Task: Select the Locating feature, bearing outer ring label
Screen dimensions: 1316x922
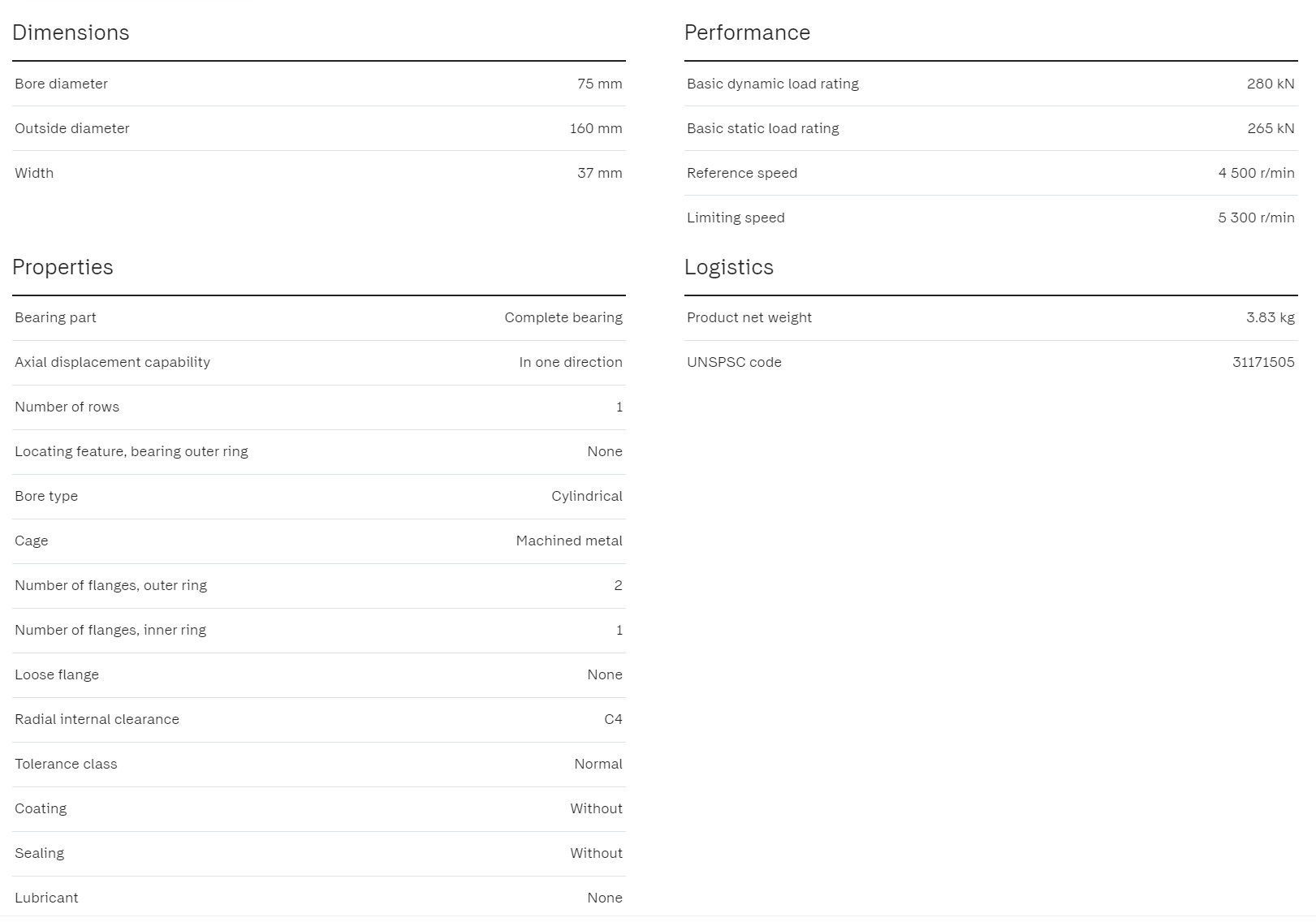Action: click(x=132, y=451)
